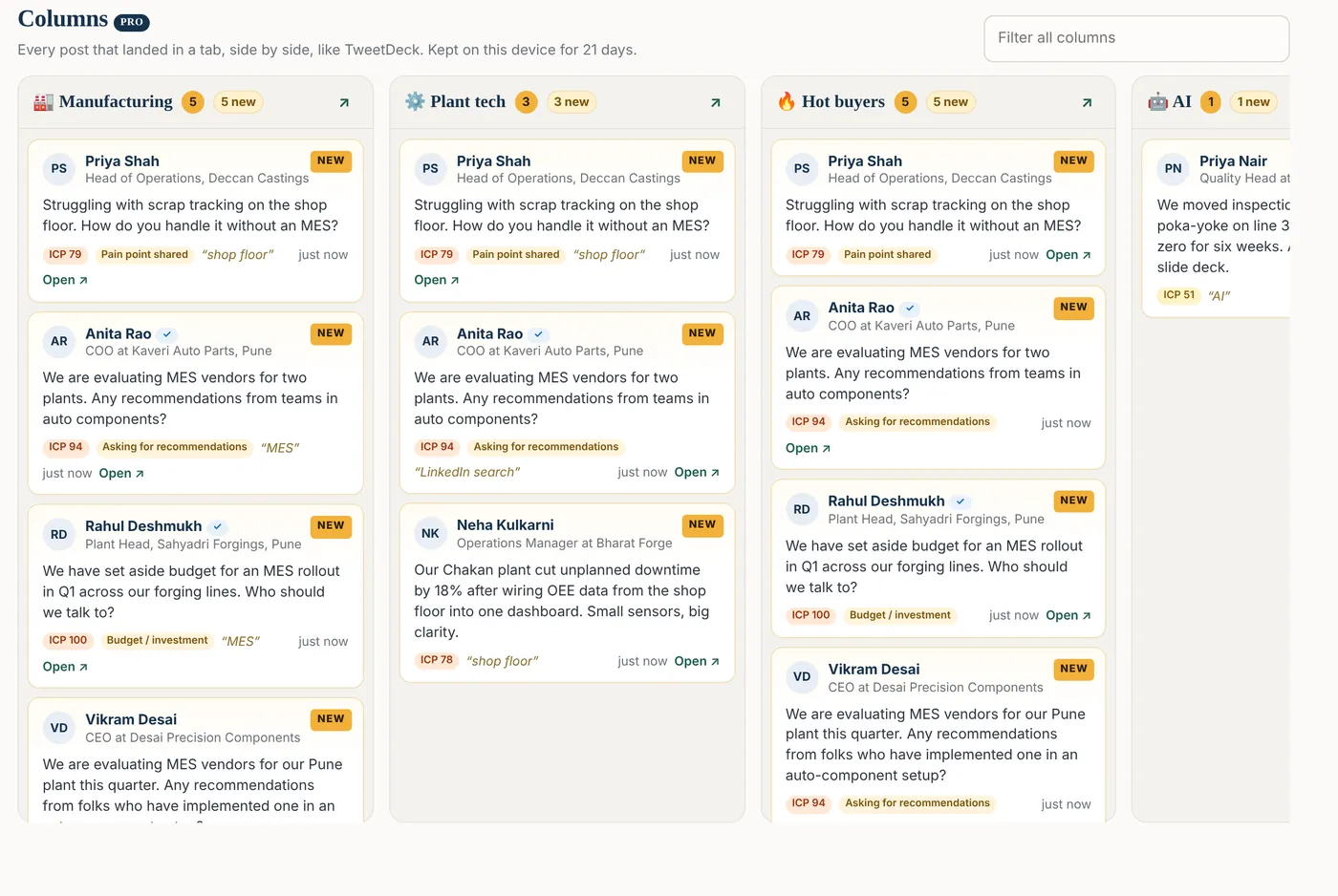
Task: Click the fire icon beside Hot buyers
Action: pyautogui.click(x=787, y=101)
